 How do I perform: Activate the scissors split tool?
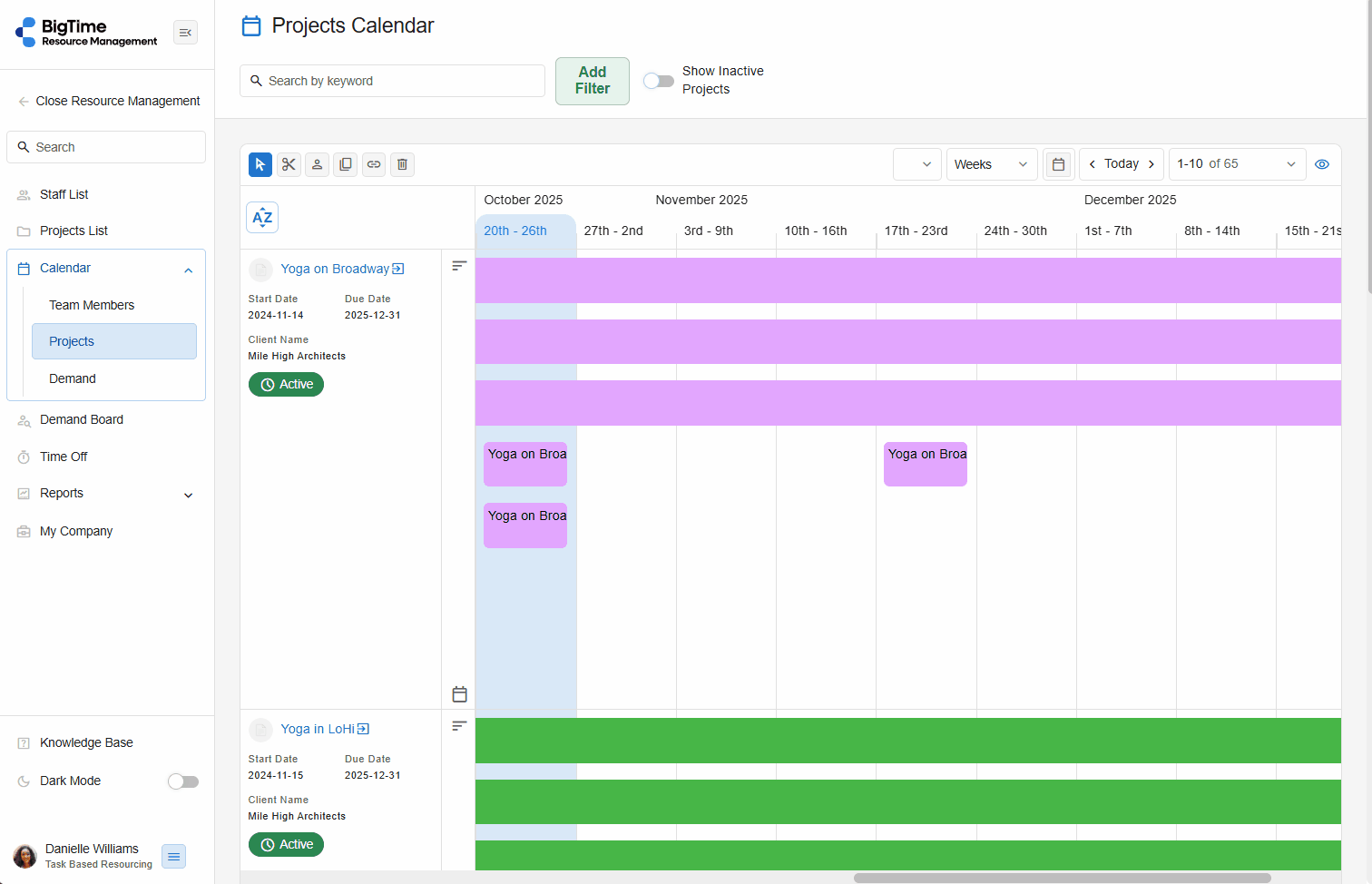tap(289, 164)
